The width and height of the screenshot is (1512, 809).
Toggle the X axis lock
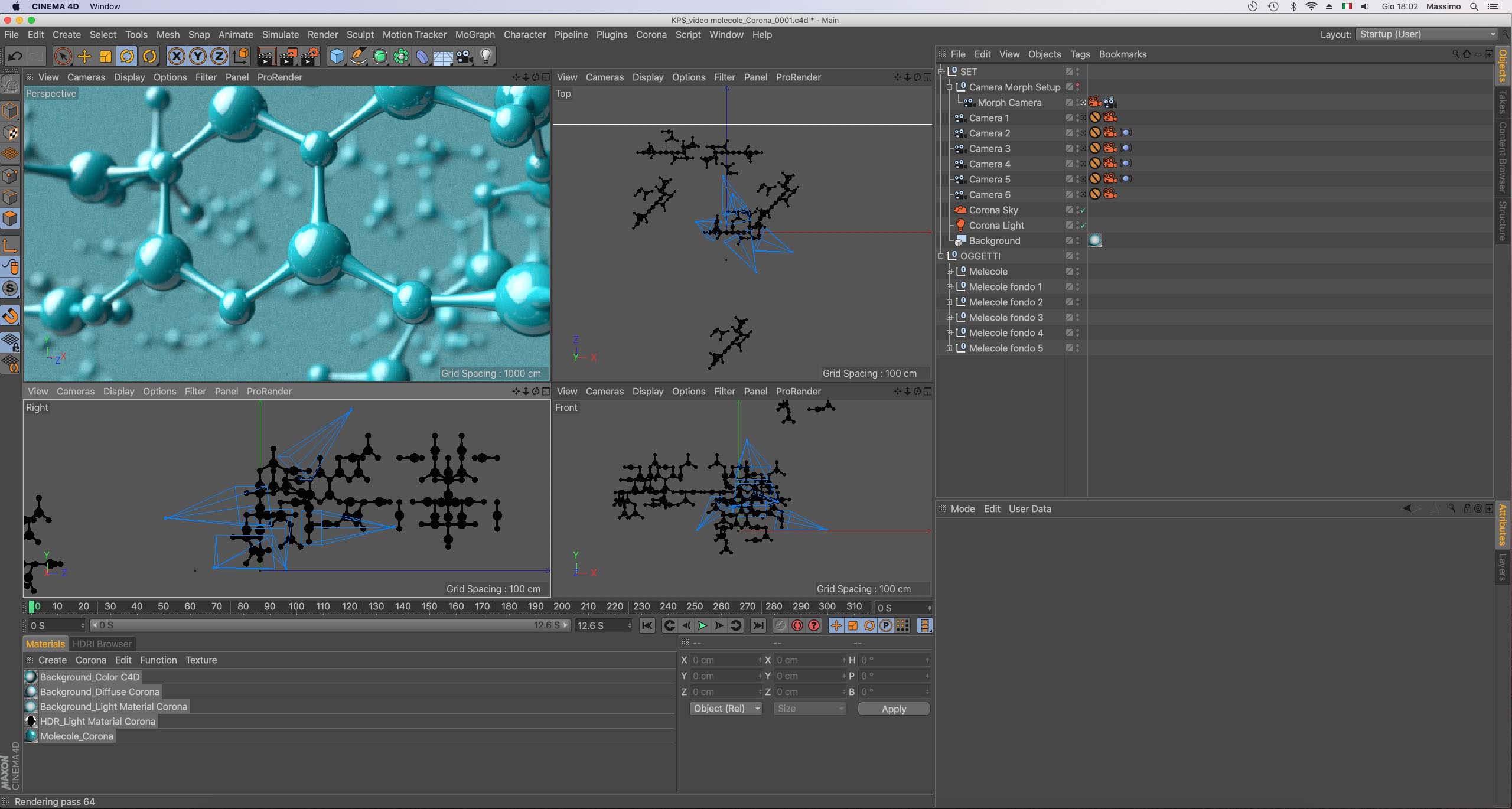pos(175,57)
